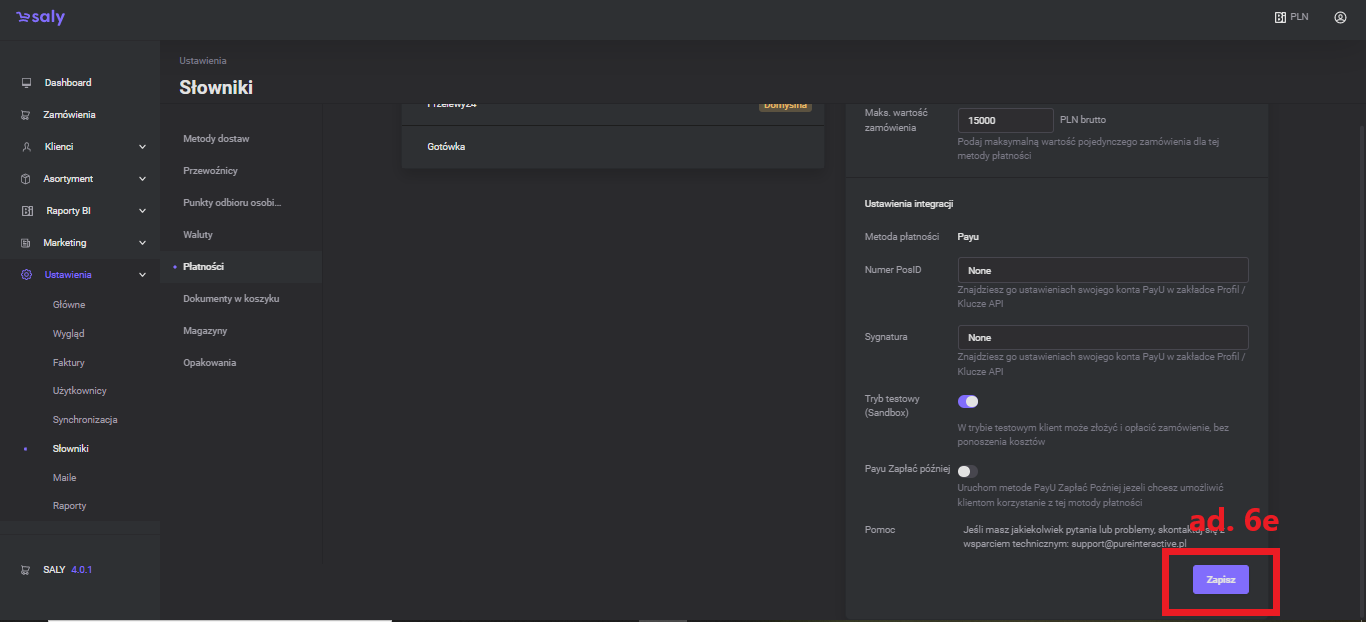
Task: Click the Ustawienia gear icon
Action: pyautogui.click(x=26, y=275)
